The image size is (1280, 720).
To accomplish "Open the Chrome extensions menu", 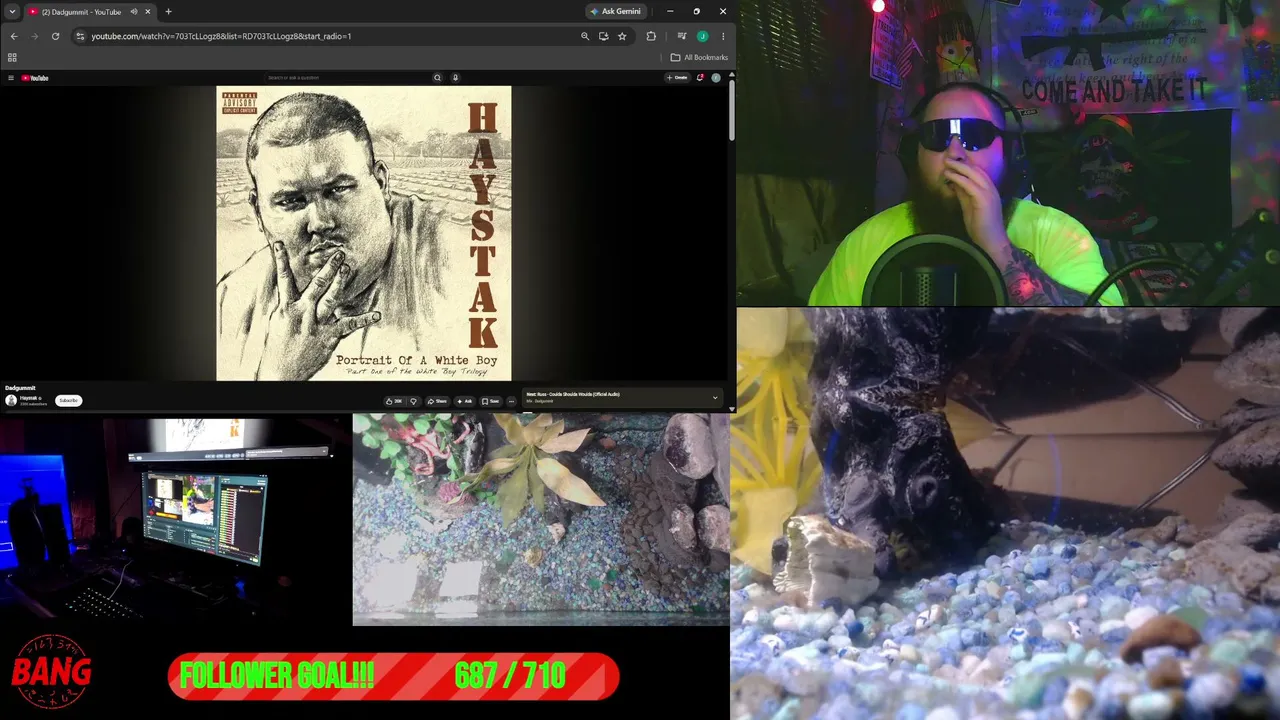I will tap(651, 36).
